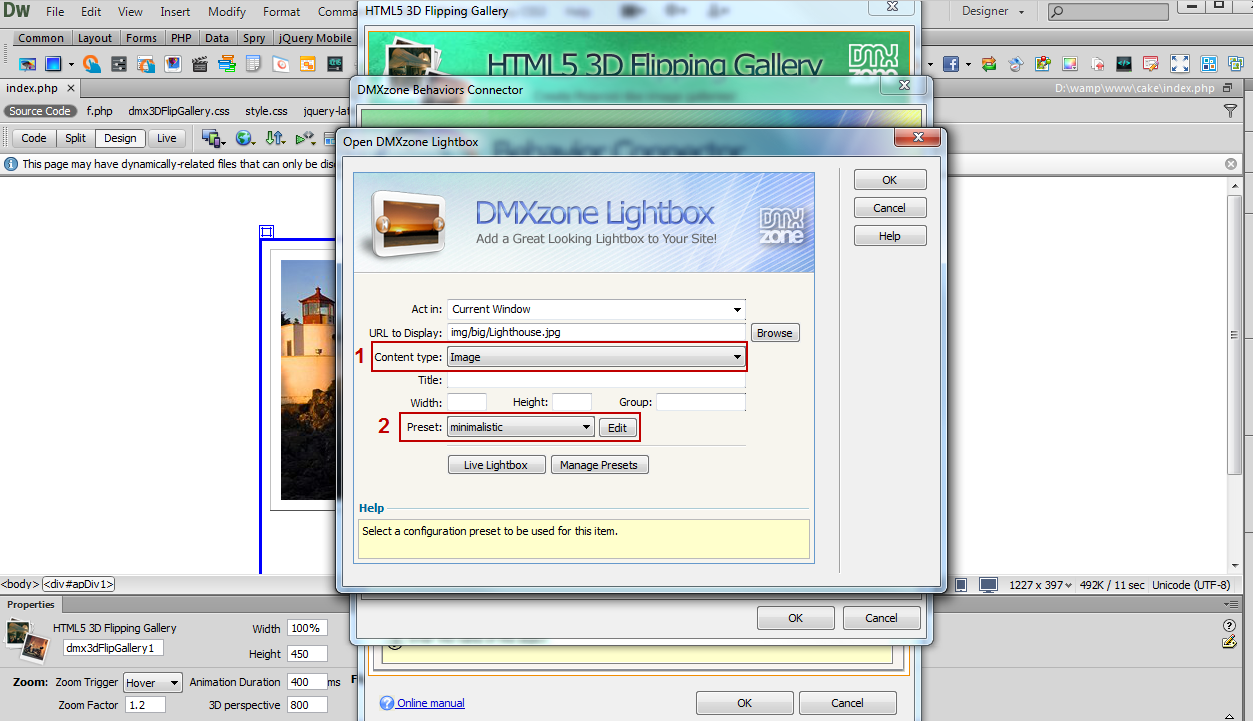Click the filter funnel icon
This screenshot has height=721, width=1253.
tap(1230, 111)
